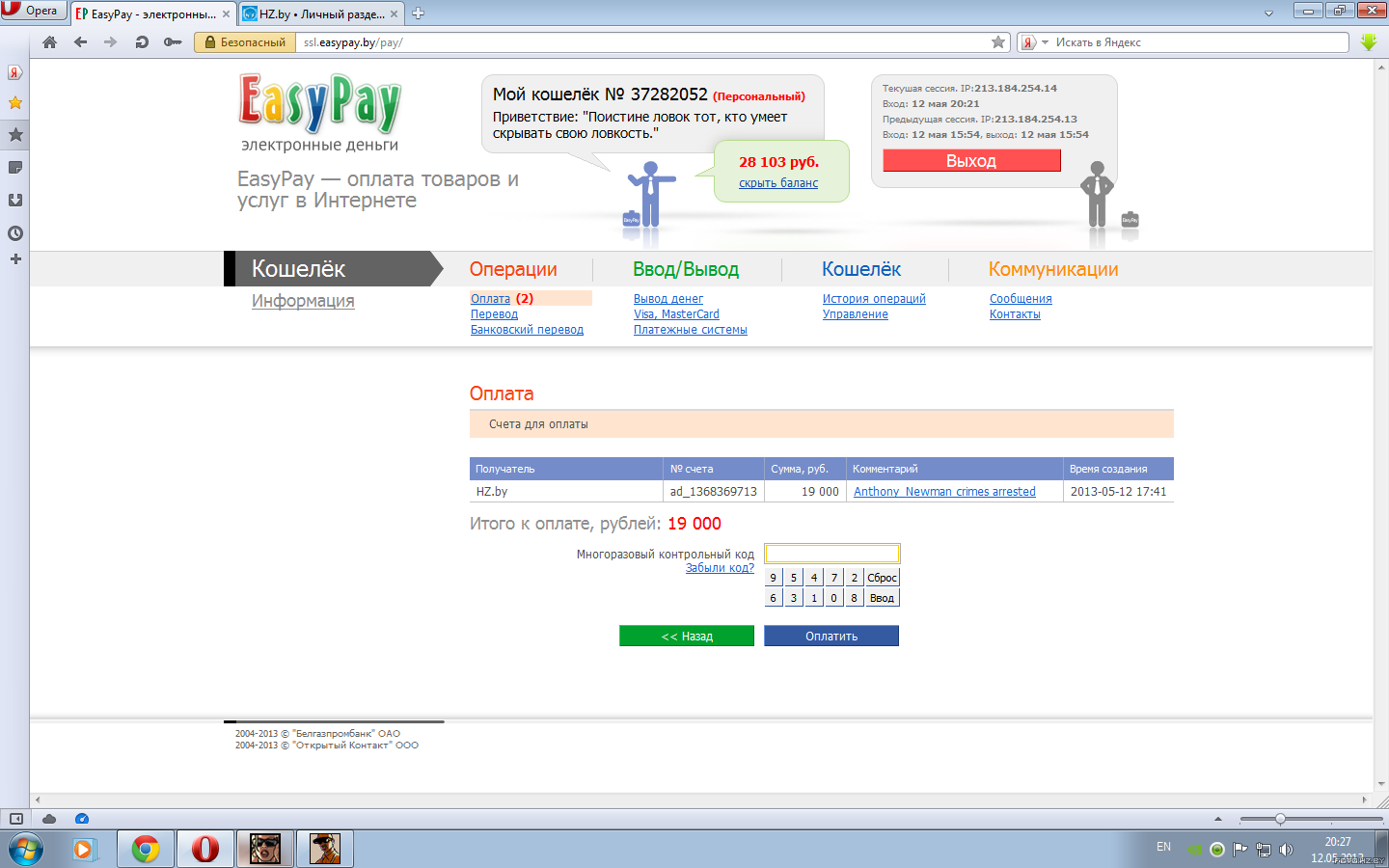Viewport: 1389px width, 868px height.
Task: Click the volume speaker tray icon
Action: 1286,850
